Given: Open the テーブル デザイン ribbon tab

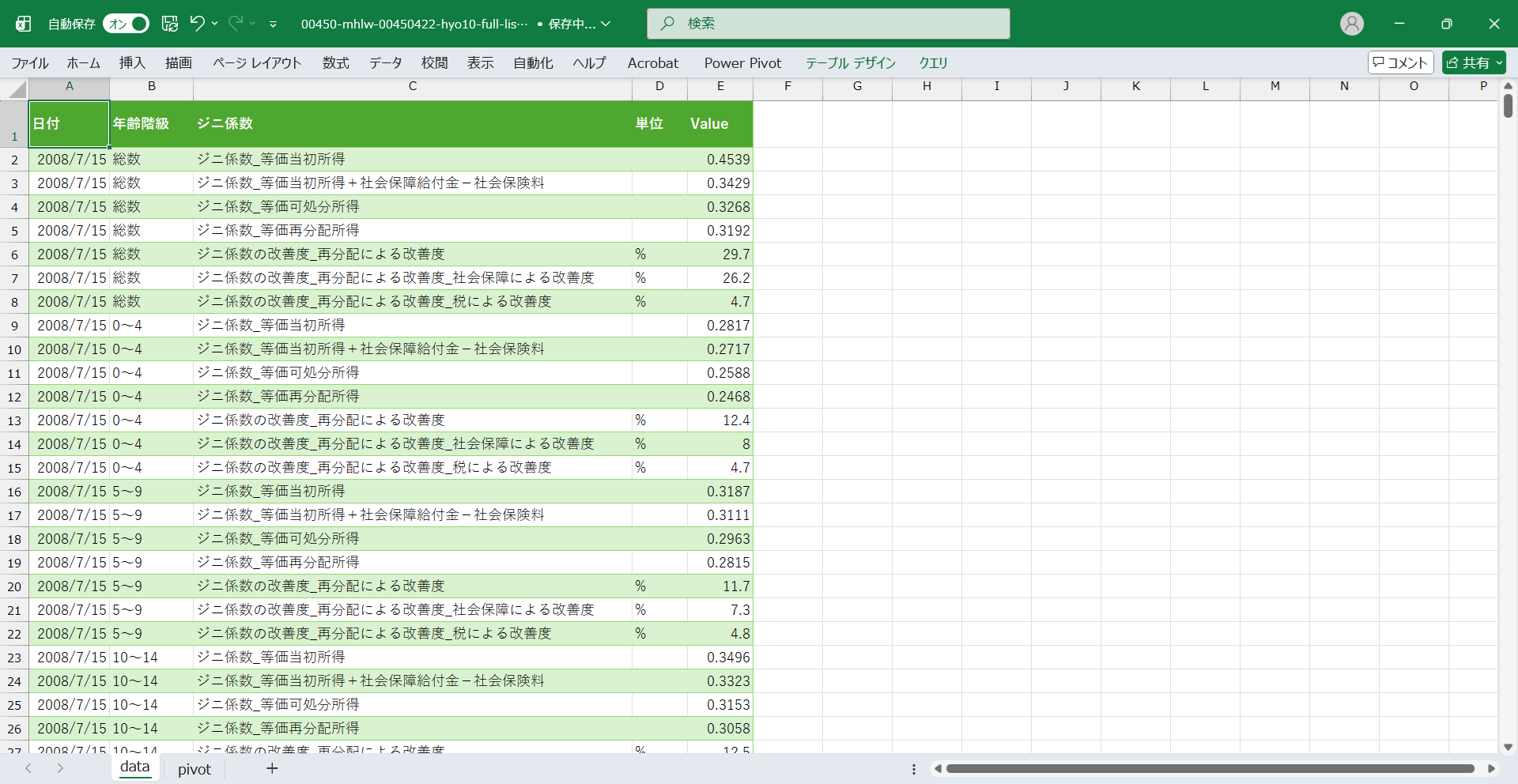Looking at the screenshot, I should (x=850, y=62).
